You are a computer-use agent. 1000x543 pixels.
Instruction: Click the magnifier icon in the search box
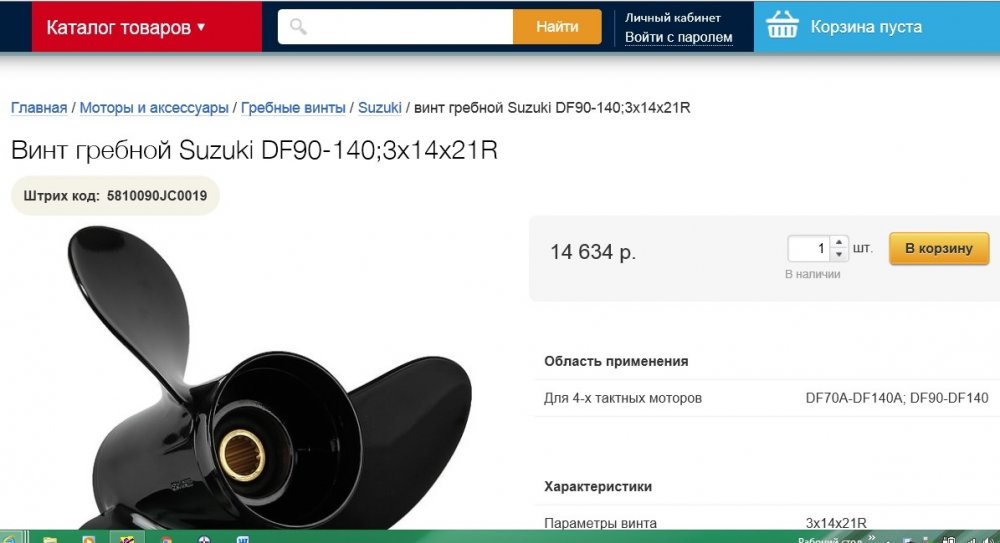298,26
